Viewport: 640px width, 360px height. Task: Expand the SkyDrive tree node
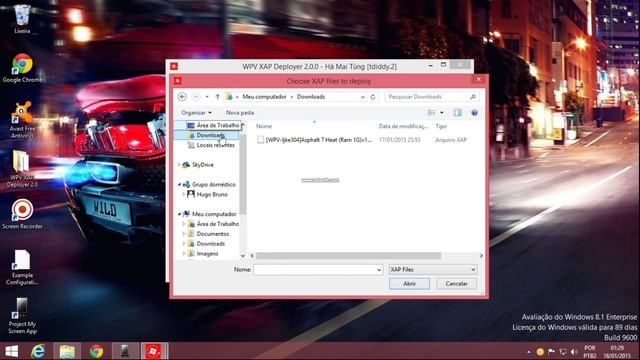point(179,165)
